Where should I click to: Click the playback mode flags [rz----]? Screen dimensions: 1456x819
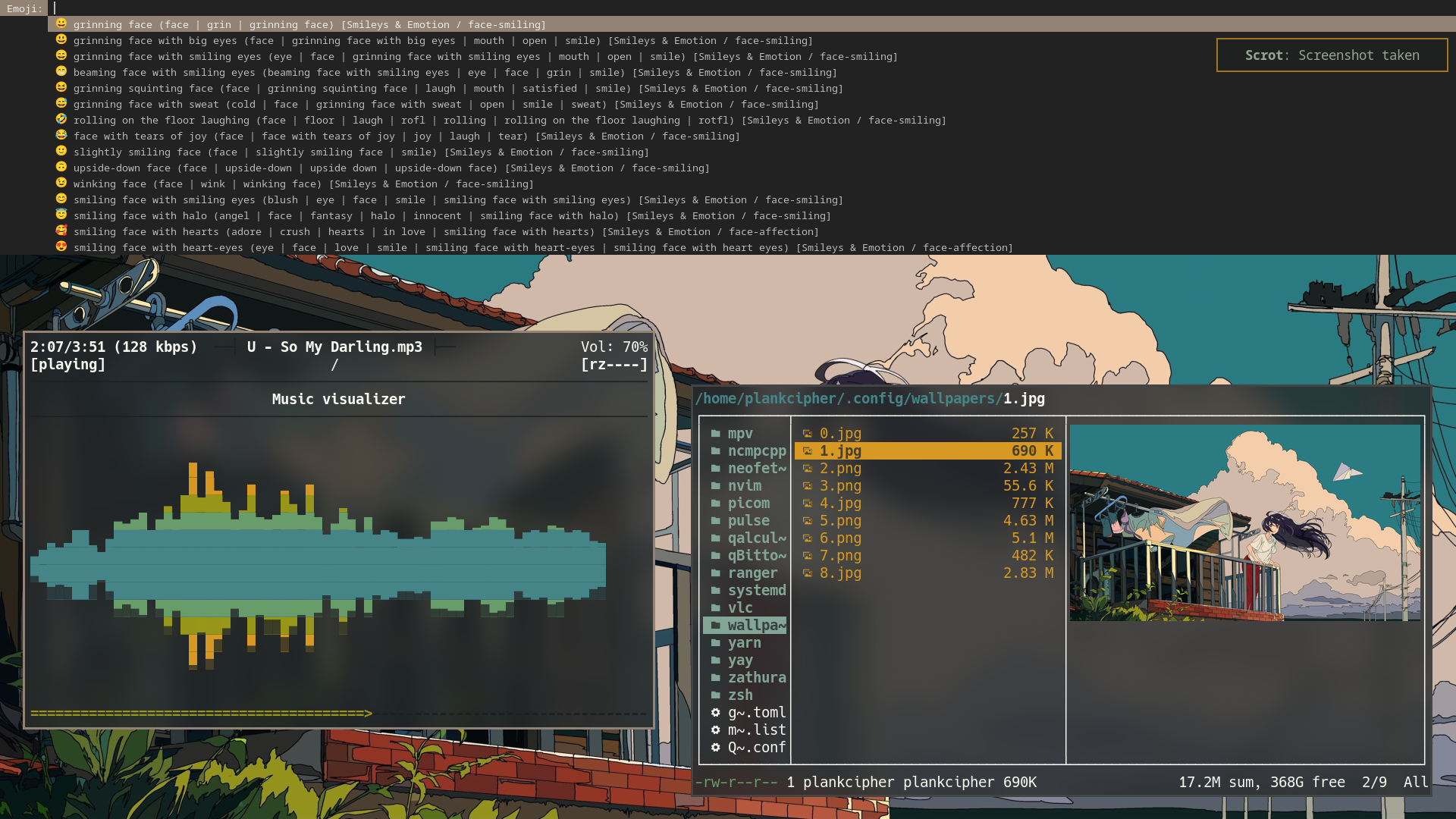point(613,365)
